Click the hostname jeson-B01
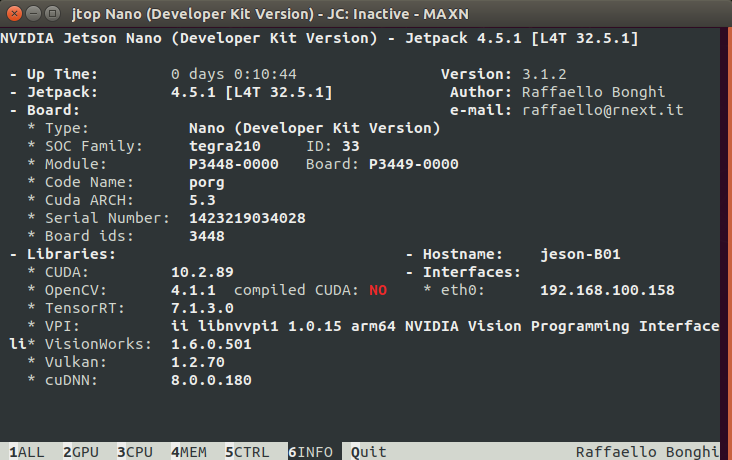732x460 pixels. (x=580, y=254)
